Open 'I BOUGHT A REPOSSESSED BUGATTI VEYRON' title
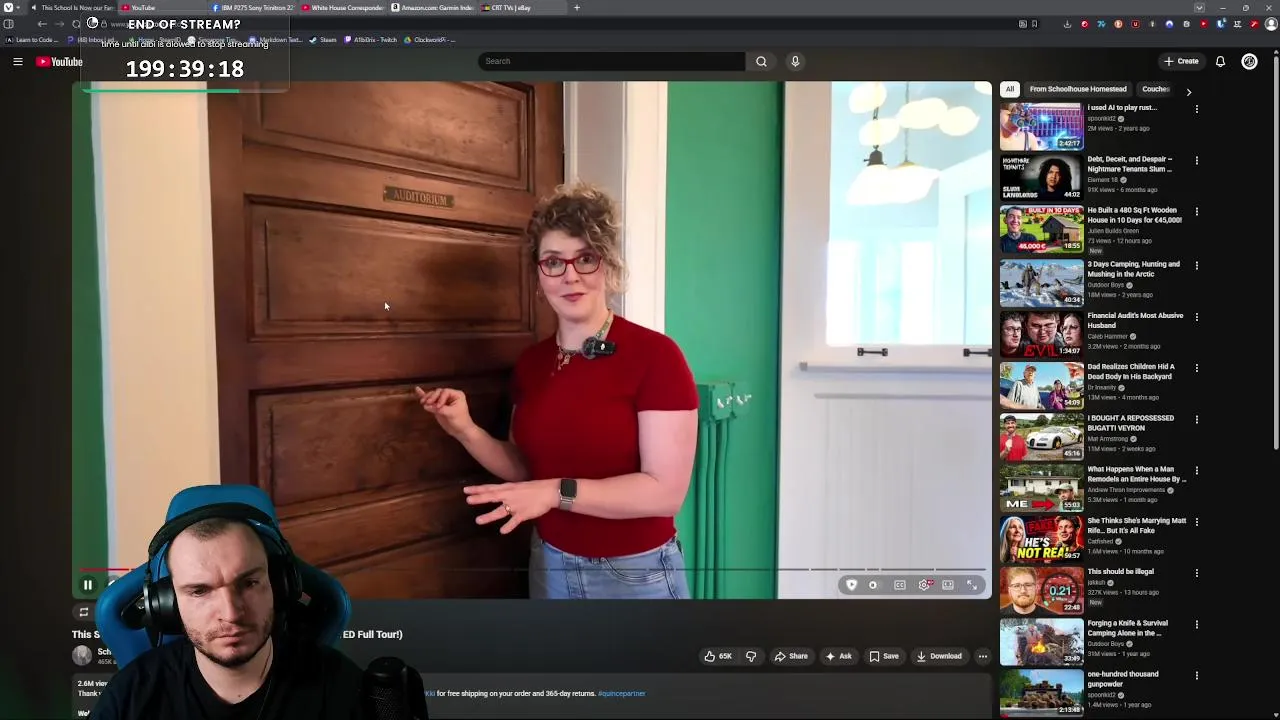 click(x=1130, y=423)
